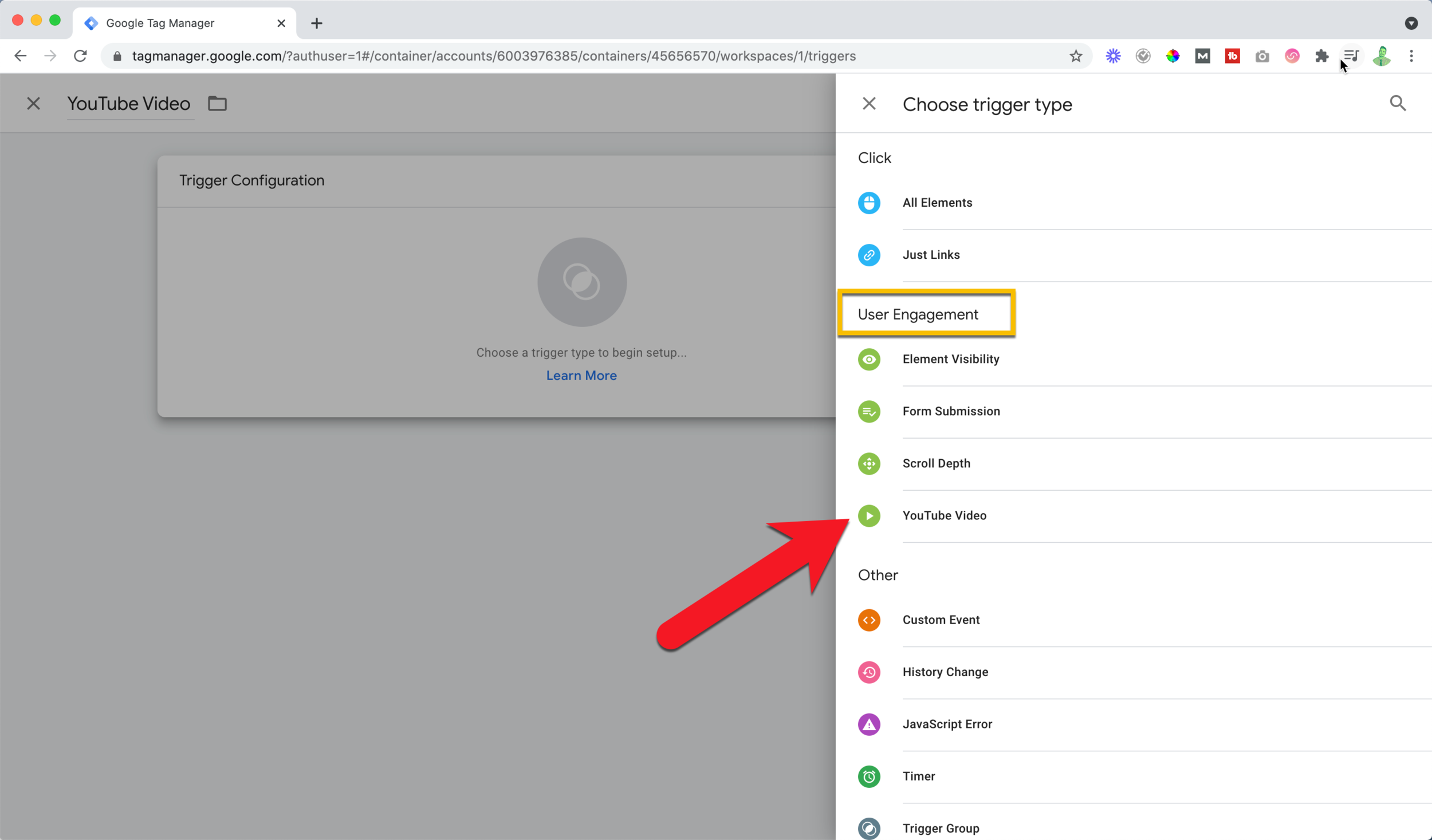Screen dimensions: 1432x840
Task: Select the Custom Event label
Action: [x=941, y=620]
